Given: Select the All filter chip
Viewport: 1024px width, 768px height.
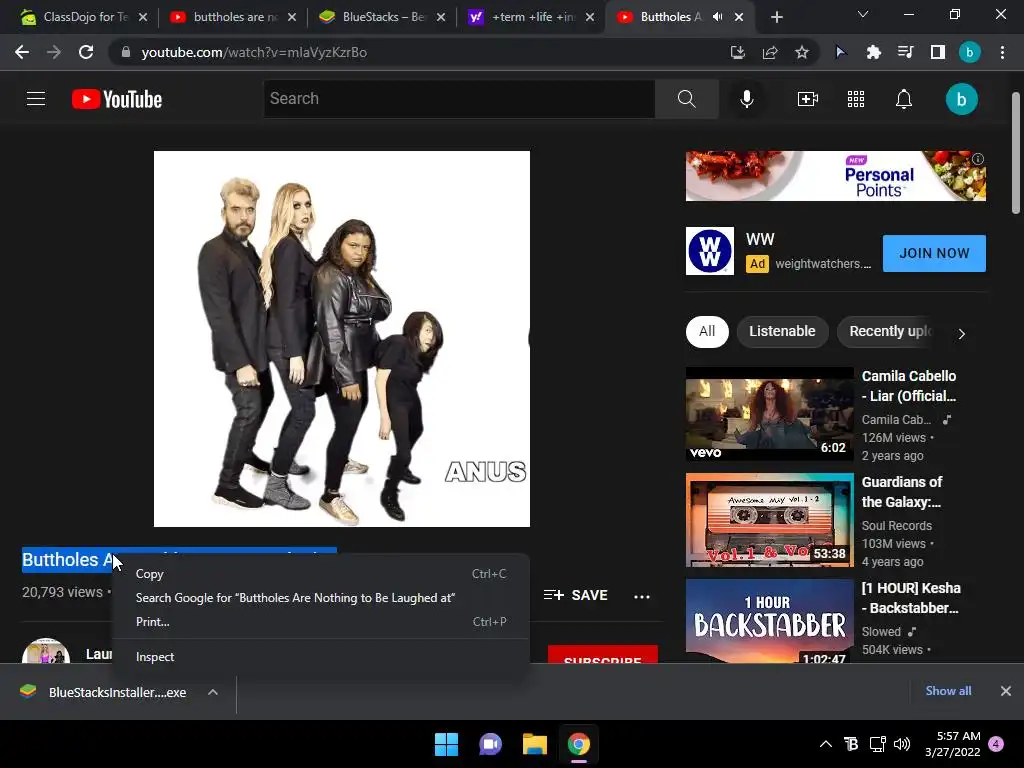Looking at the screenshot, I should pyautogui.click(x=707, y=332).
